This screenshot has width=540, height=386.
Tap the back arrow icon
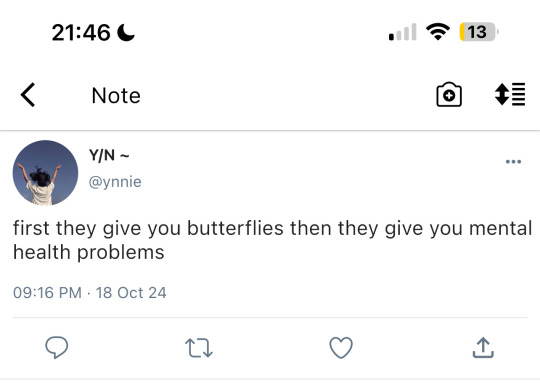coord(28,95)
